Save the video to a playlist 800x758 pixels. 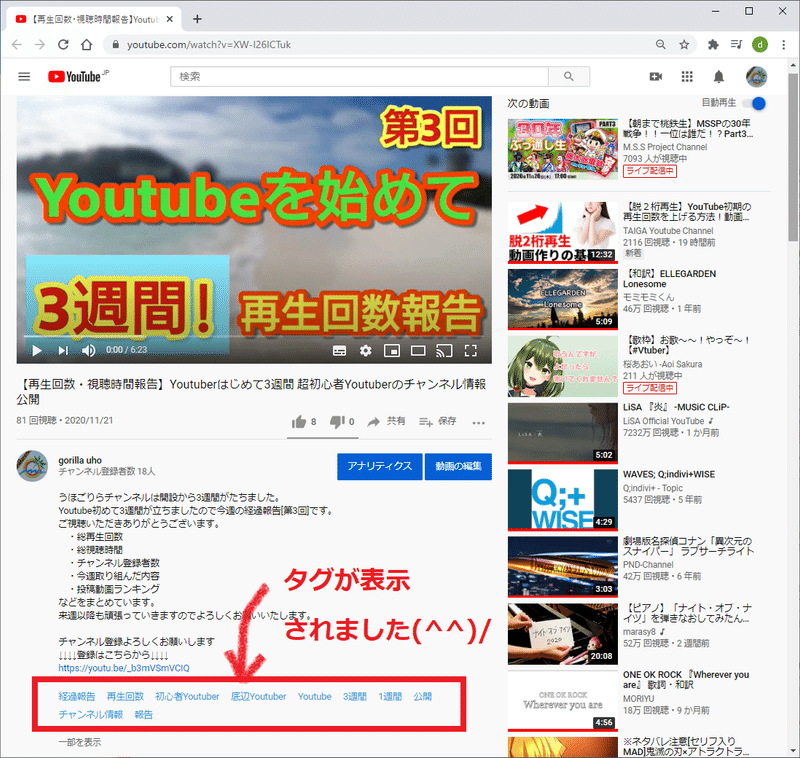pyautogui.click(x=437, y=421)
